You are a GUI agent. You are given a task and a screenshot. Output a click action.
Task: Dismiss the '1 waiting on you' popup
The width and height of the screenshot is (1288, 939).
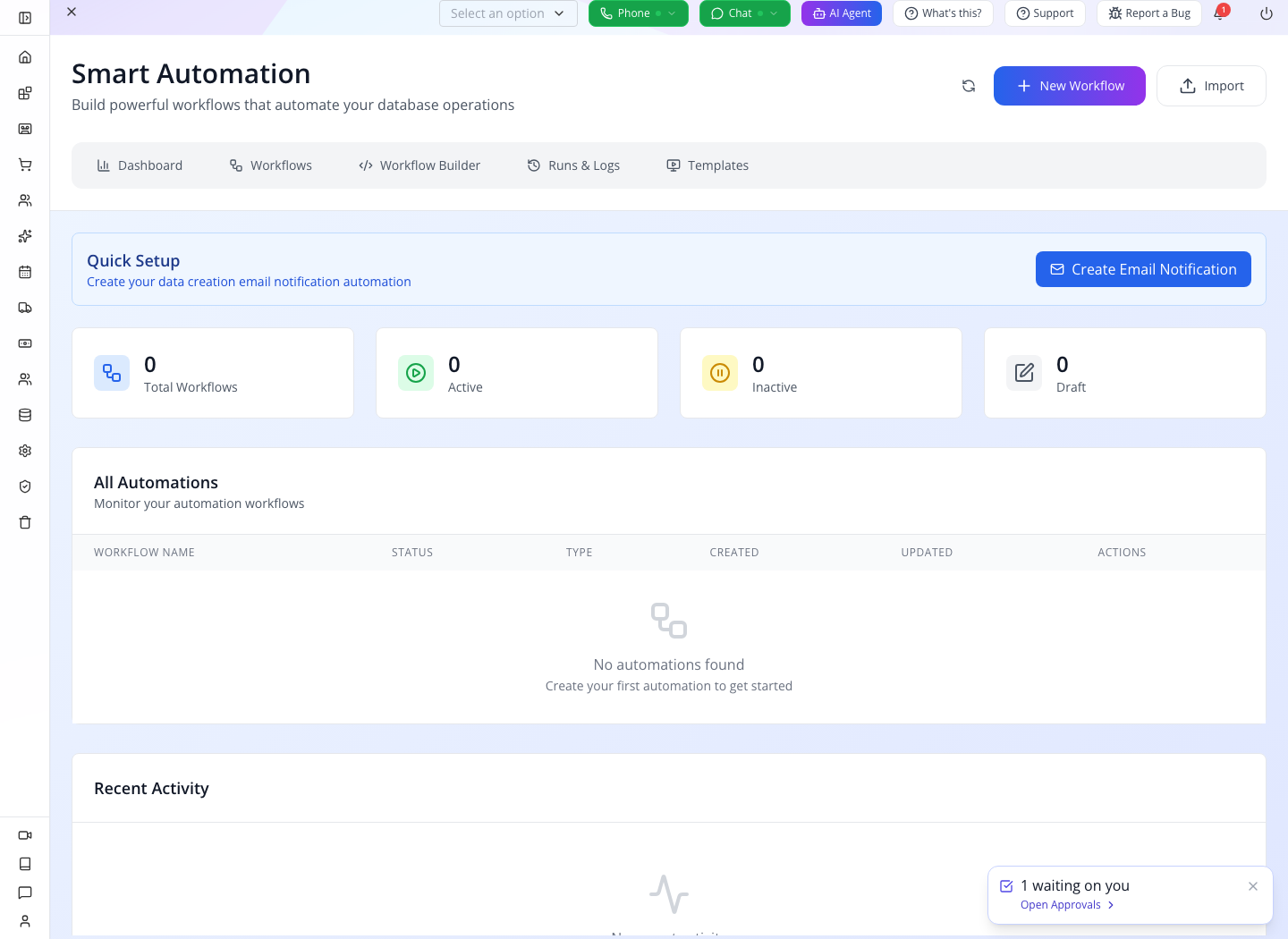pyautogui.click(x=1253, y=886)
